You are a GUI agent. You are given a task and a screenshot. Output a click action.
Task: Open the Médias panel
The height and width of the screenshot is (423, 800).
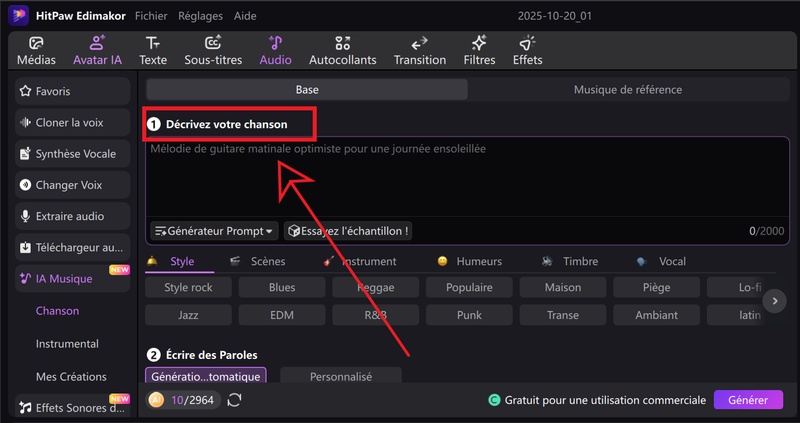pos(36,50)
